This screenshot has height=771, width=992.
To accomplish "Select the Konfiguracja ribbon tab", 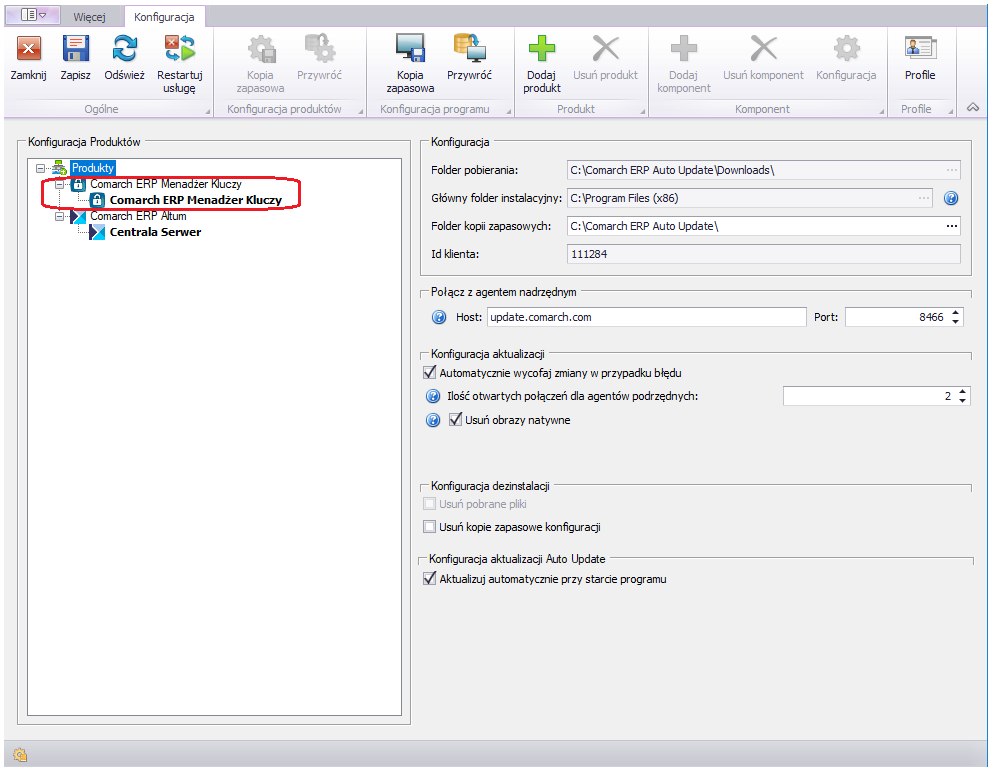I will point(164,17).
